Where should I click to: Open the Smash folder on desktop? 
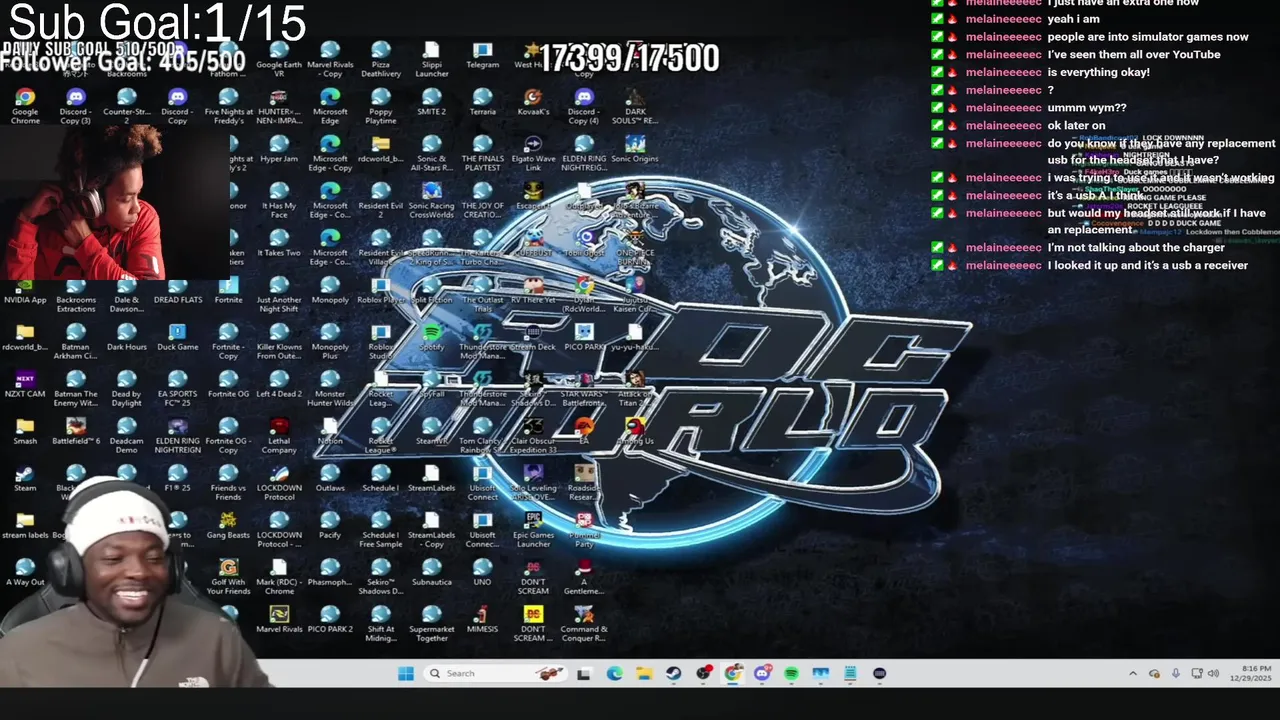(x=25, y=431)
